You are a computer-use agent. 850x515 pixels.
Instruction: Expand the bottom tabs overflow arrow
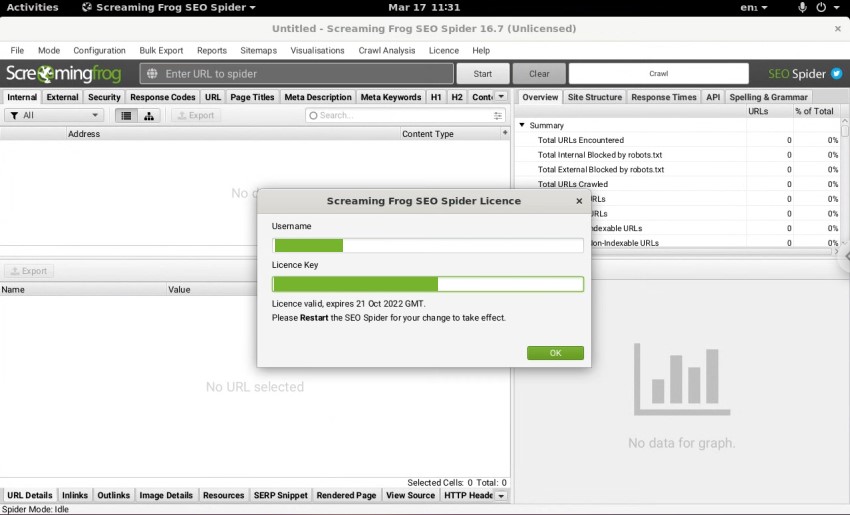tap(501, 496)
